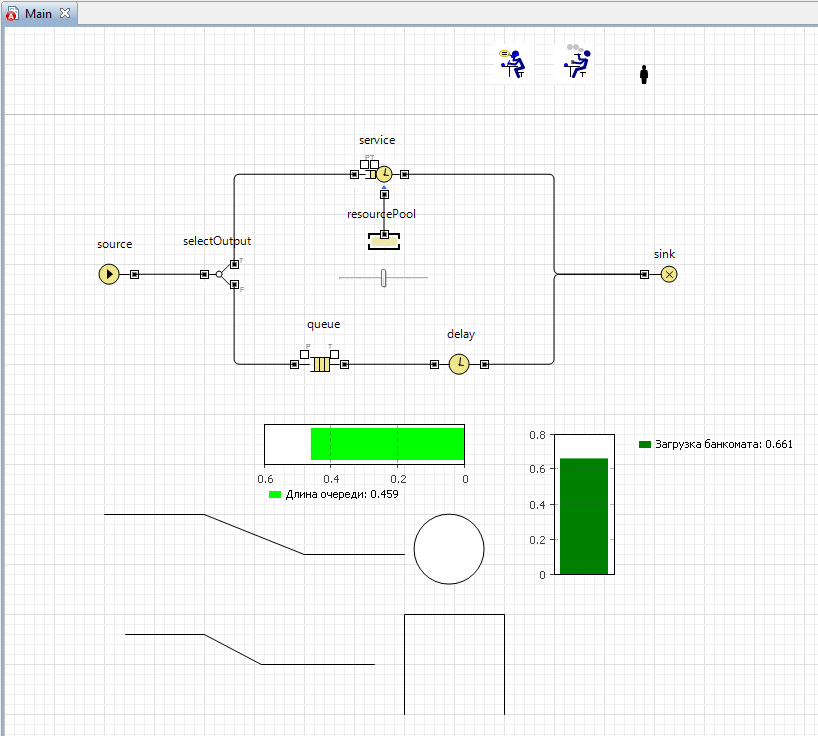This screenshot has height=736, width=818.
Task: Click the source output port
Action: (135, 274)
